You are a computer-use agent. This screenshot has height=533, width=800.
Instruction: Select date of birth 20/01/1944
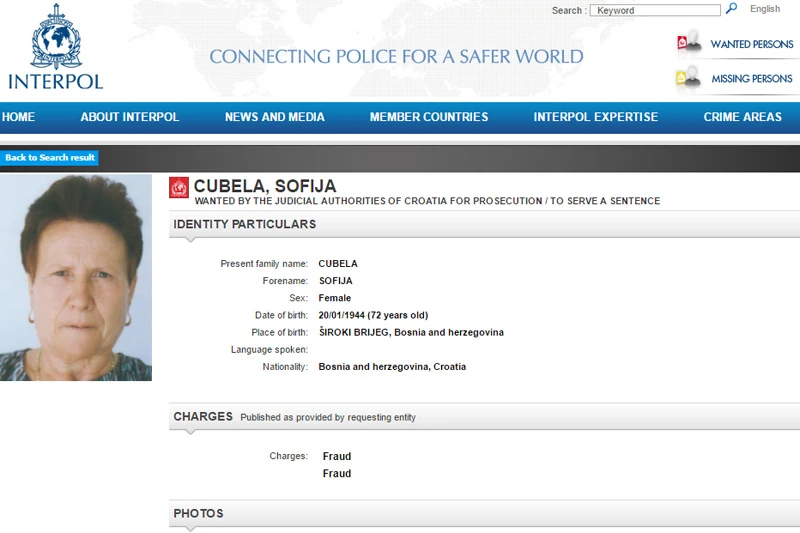pos(341,315)
